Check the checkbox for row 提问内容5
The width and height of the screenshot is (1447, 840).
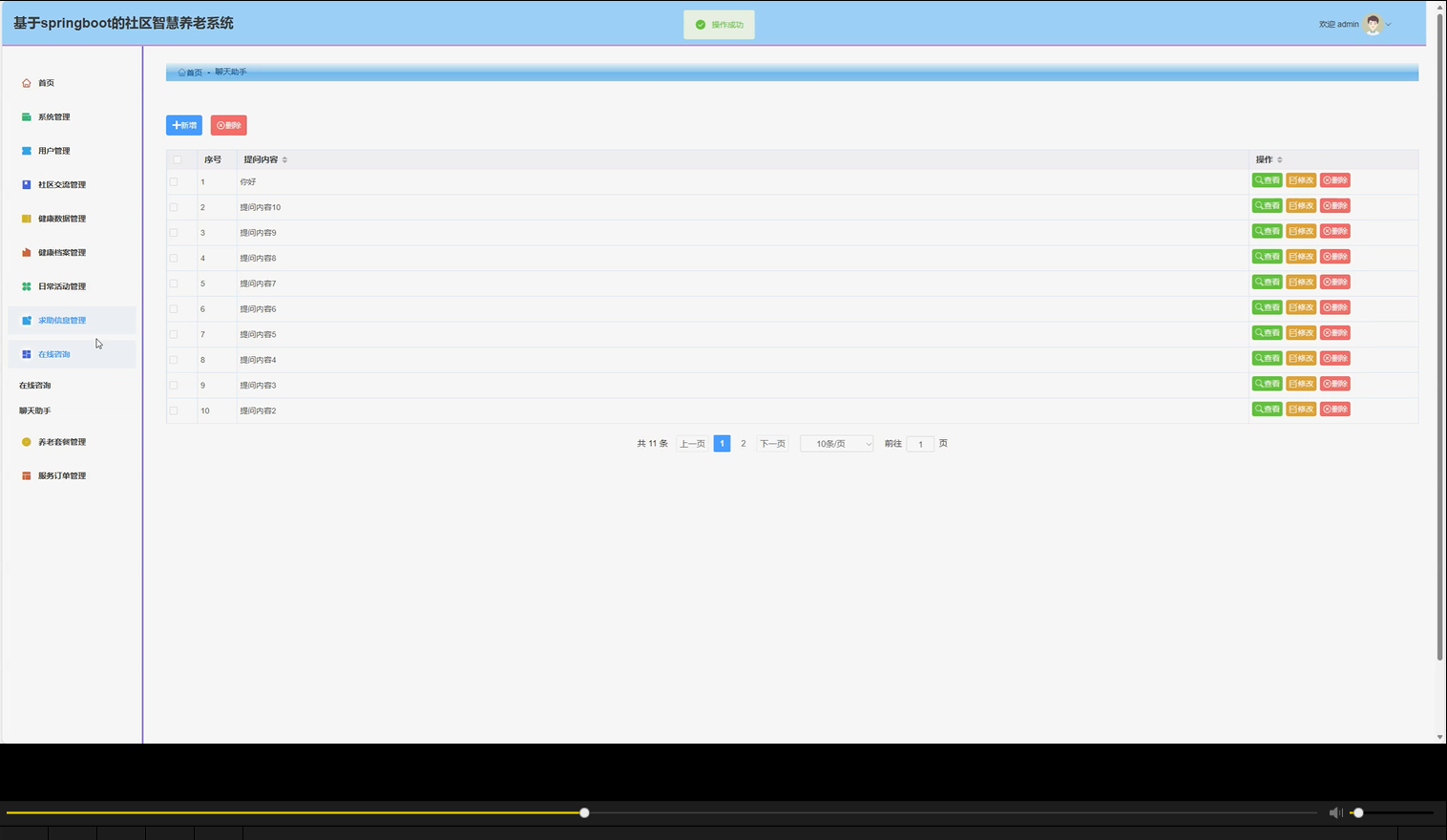(x=174, y=334)
